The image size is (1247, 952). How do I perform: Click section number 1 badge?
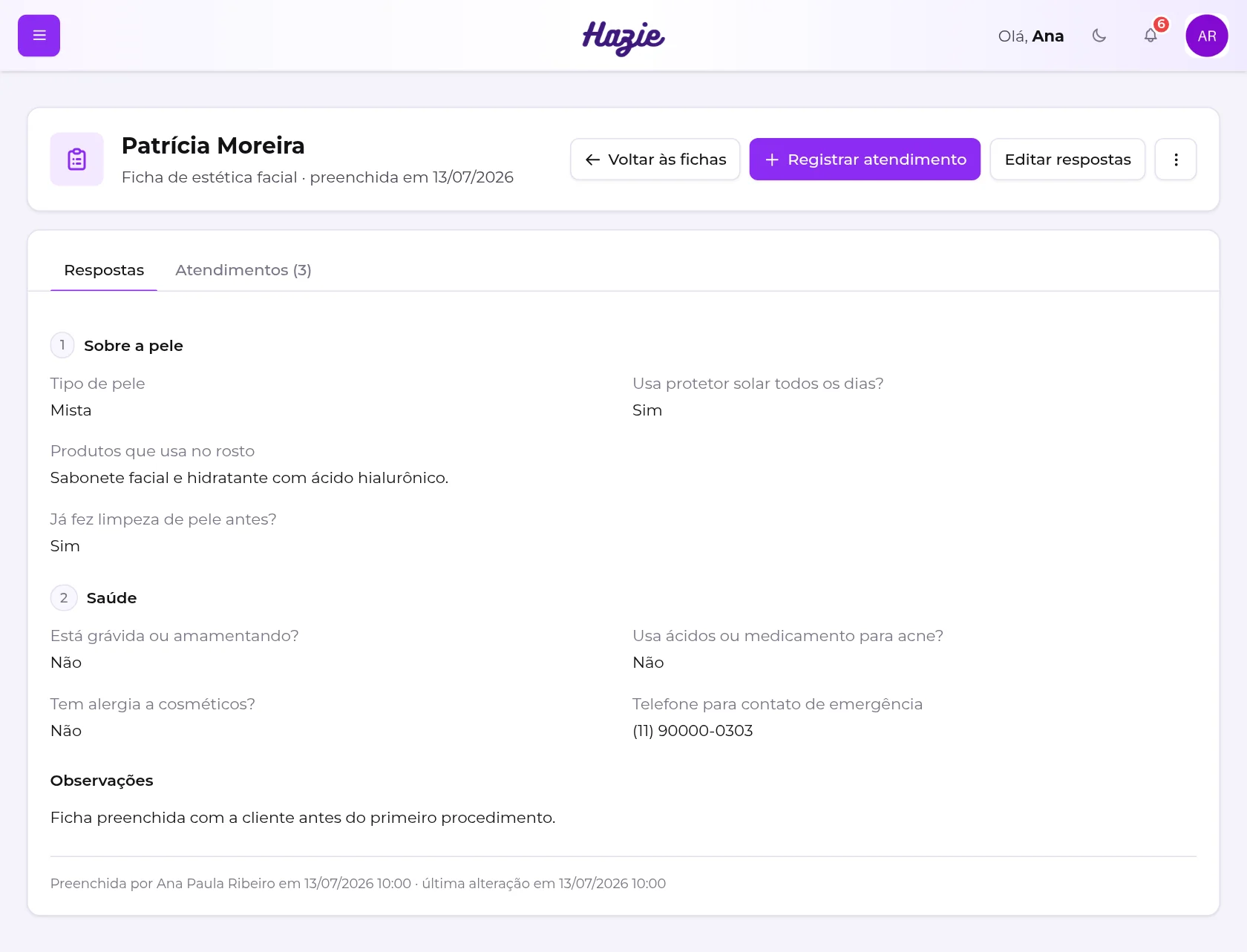(62, 345)
